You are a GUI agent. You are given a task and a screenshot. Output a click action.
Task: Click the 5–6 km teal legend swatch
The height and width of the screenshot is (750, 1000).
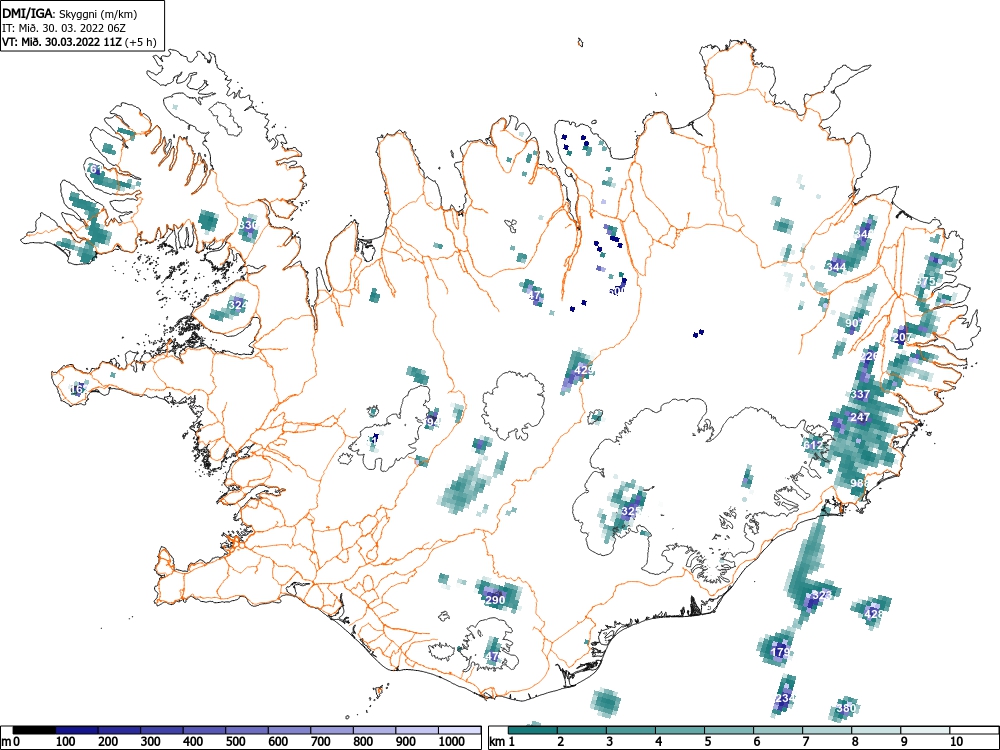click(x=730, y=730)
